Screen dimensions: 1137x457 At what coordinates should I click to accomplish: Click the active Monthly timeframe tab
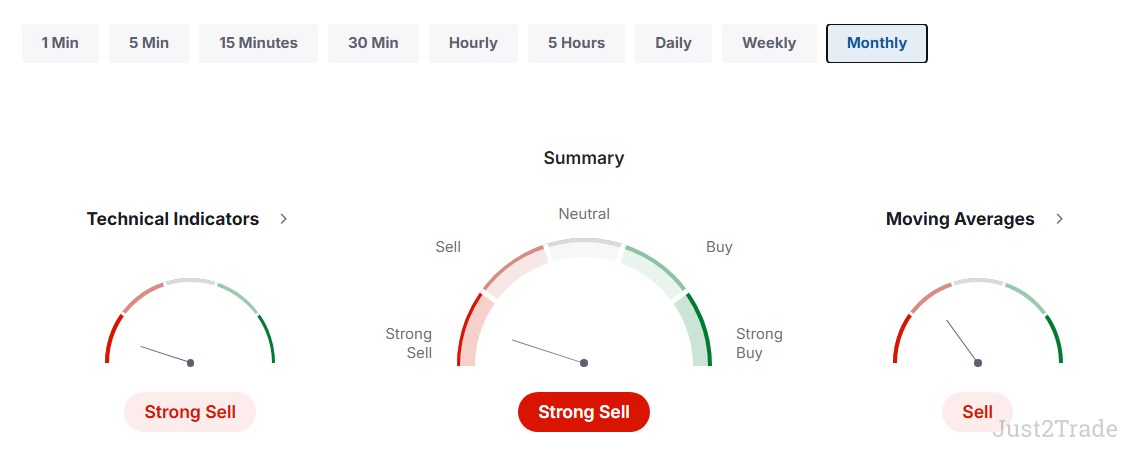pyautogui.click(x=877, y=44)
